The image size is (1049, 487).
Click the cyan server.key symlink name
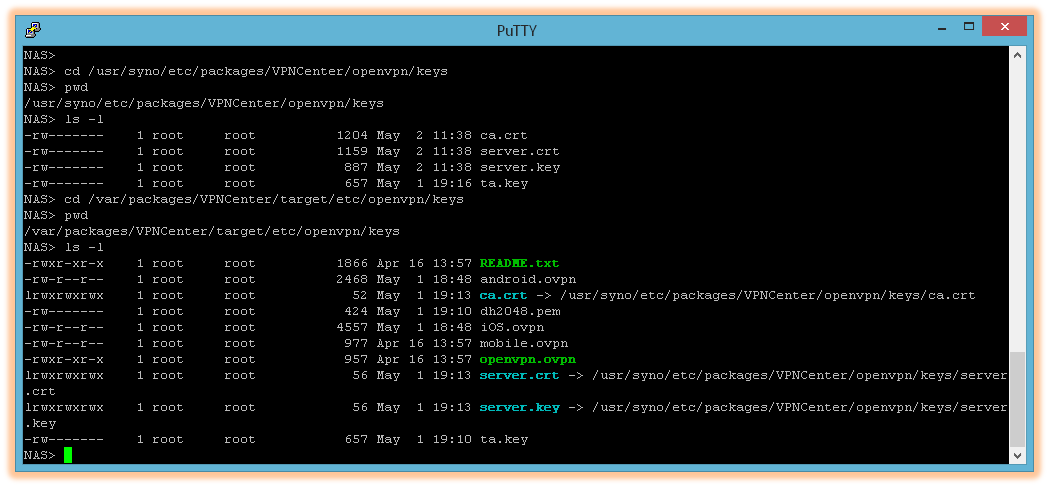coord(519,407)
